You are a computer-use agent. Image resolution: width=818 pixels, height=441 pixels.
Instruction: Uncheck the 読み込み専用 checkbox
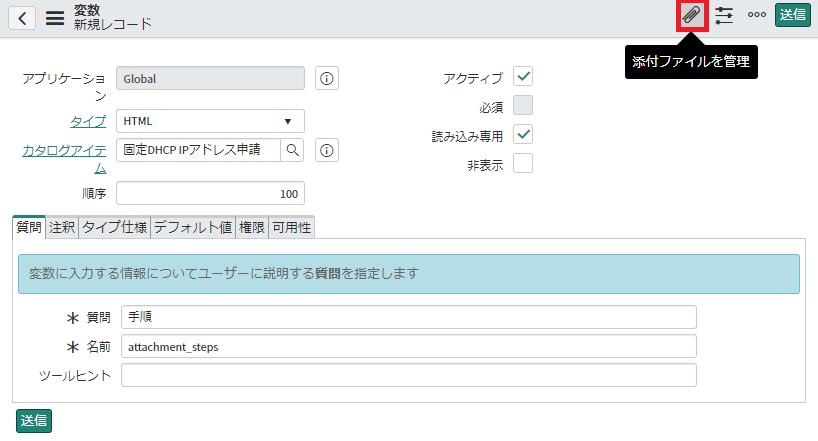[x=523, y=135]
